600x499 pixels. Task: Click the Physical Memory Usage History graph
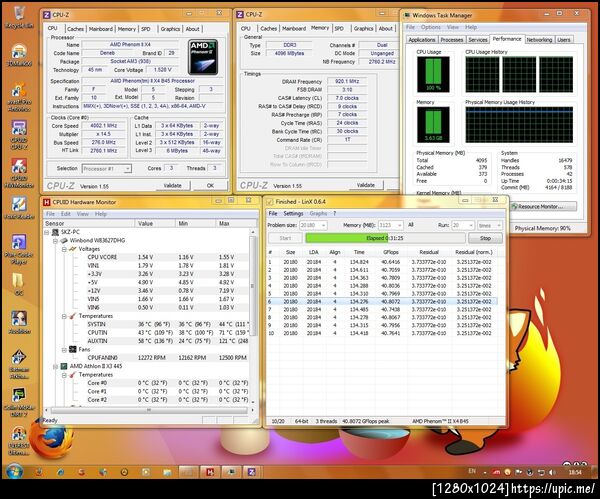(x=519, y=125)
